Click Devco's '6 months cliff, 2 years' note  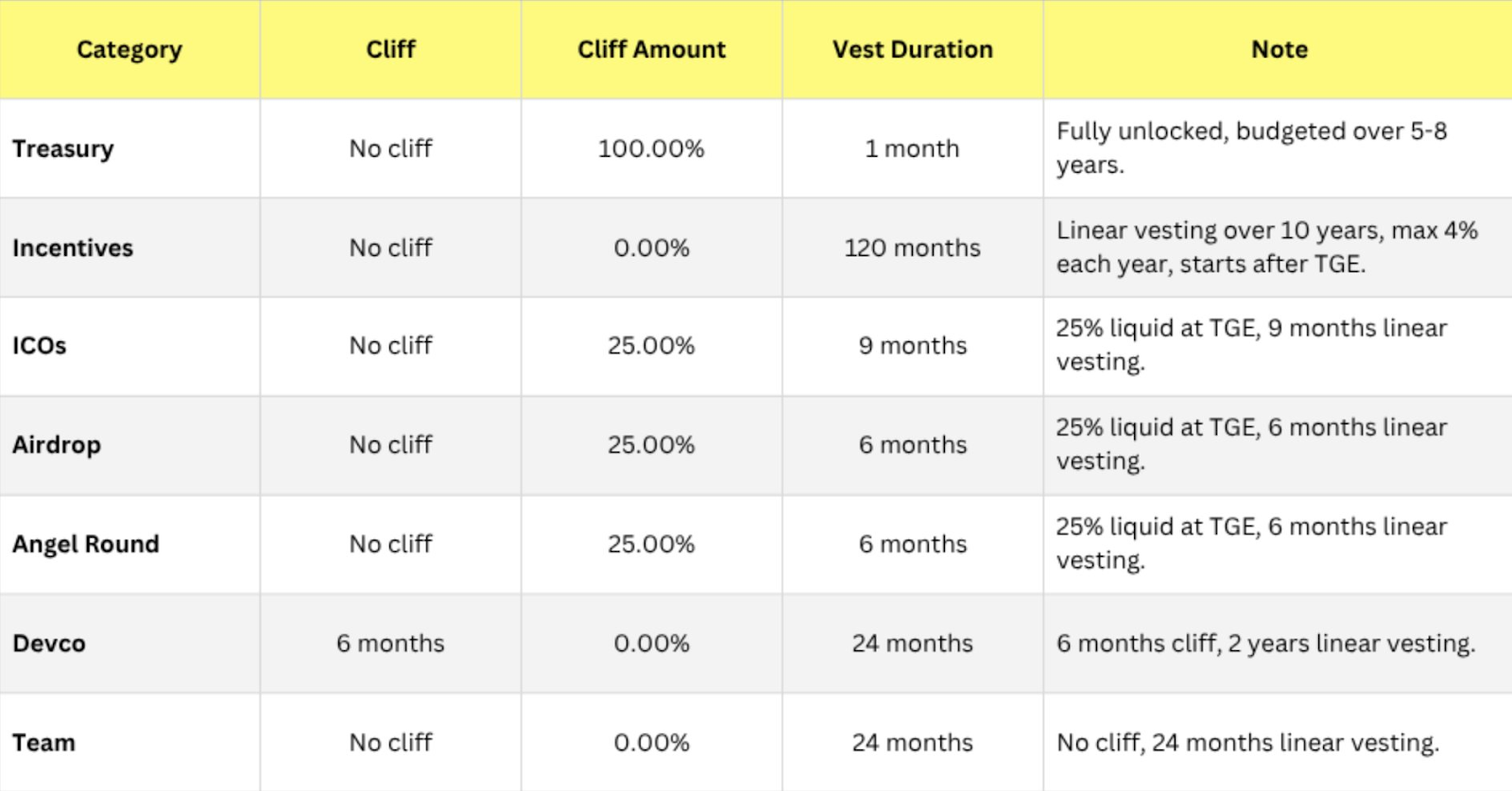1265,644
